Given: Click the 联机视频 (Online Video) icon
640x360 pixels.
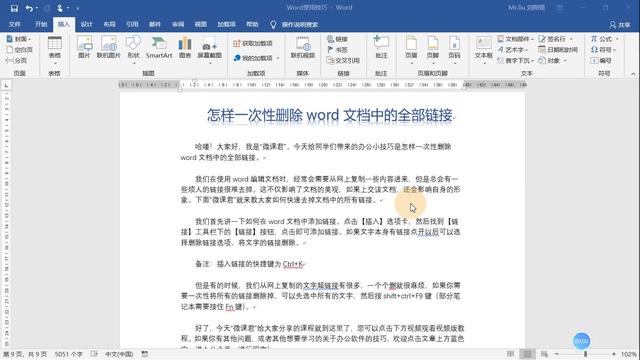Looking at the screenshot, I should point(302,47).
